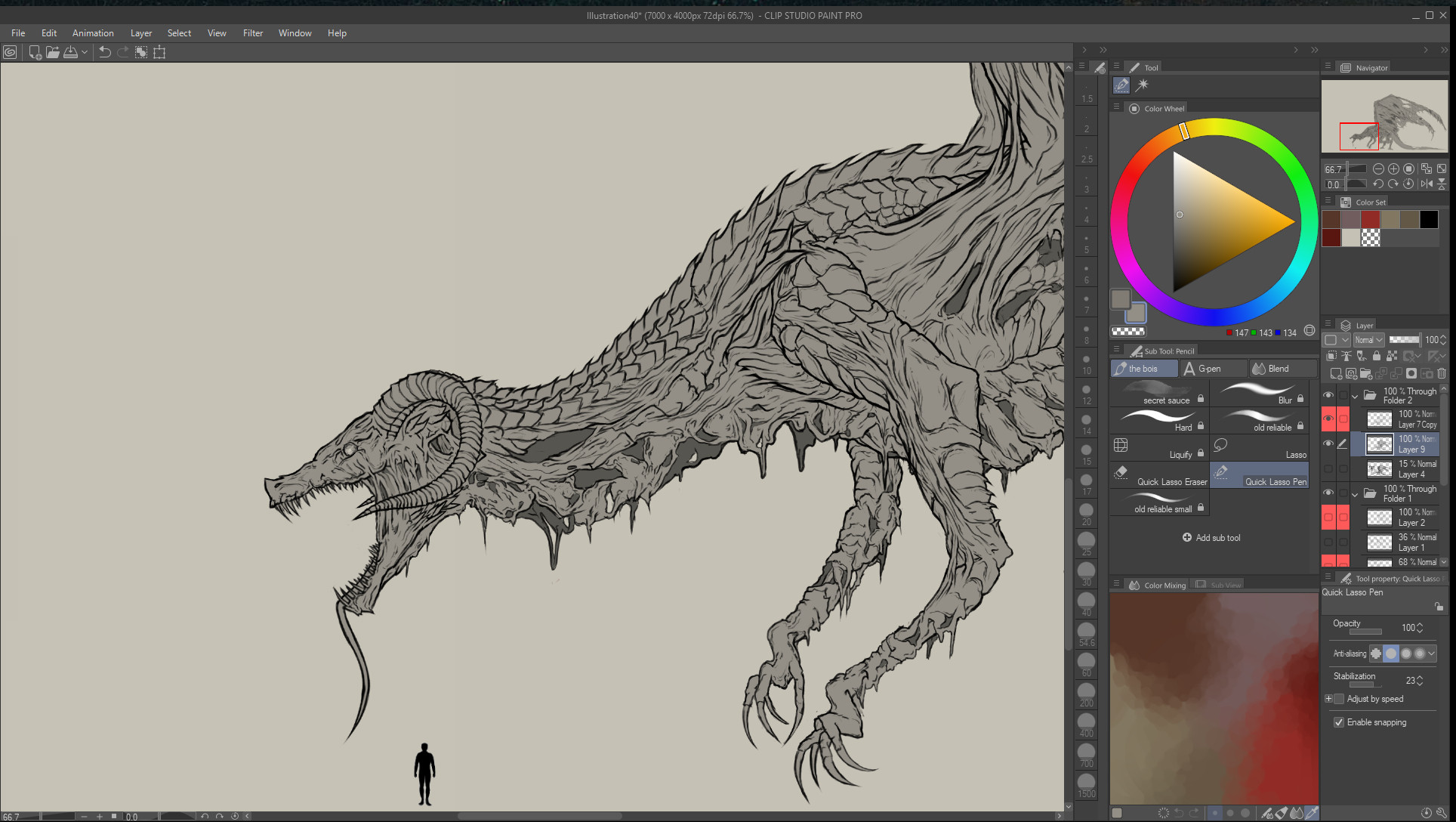Switch to the Sub View tab
Screen dimensions: 1456x822
[1218, 586]
